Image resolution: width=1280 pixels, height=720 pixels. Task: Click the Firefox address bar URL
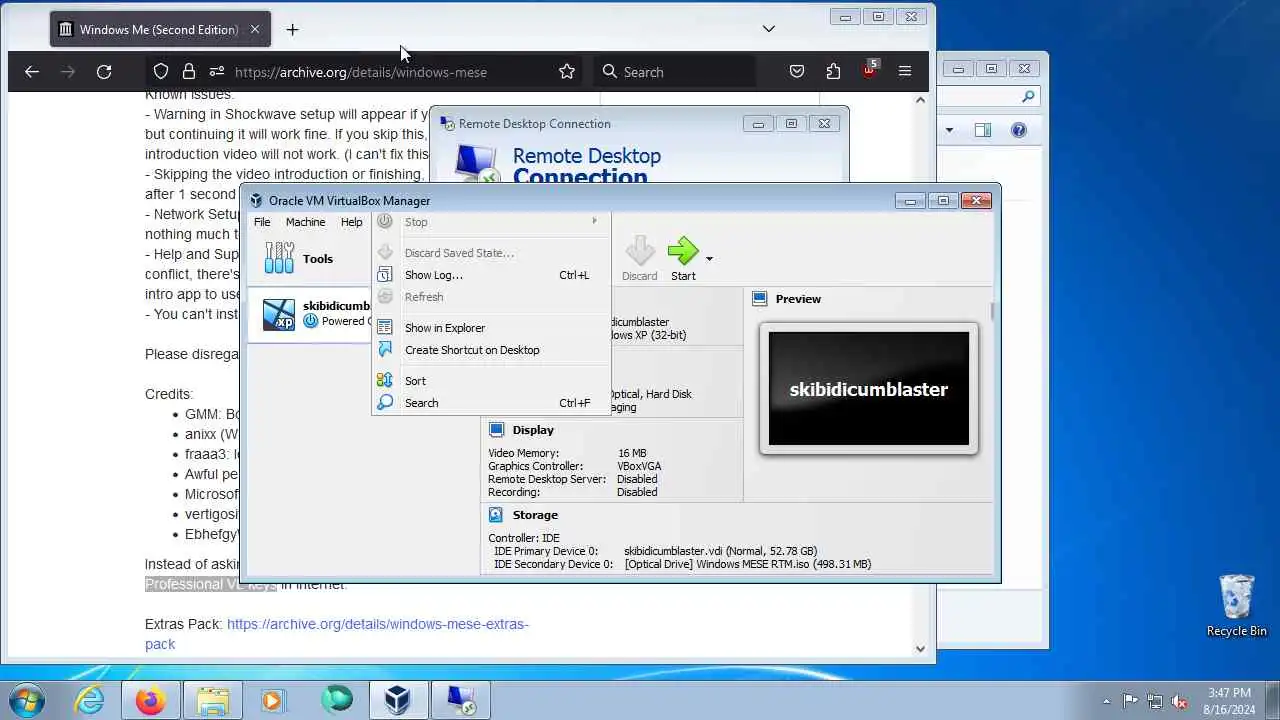(361, 72)
